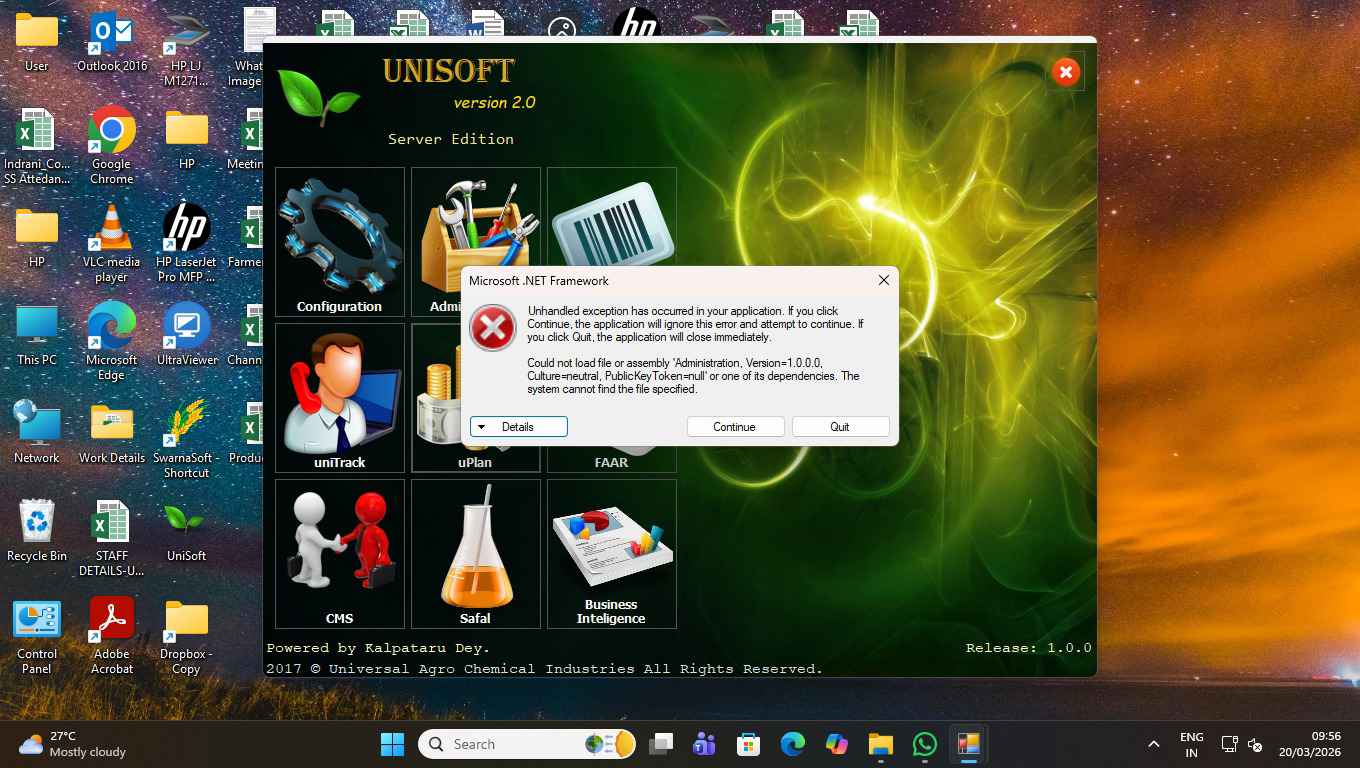Launch the CMS handshake module
Screen dimensions: 1360x768
point(339,553)
